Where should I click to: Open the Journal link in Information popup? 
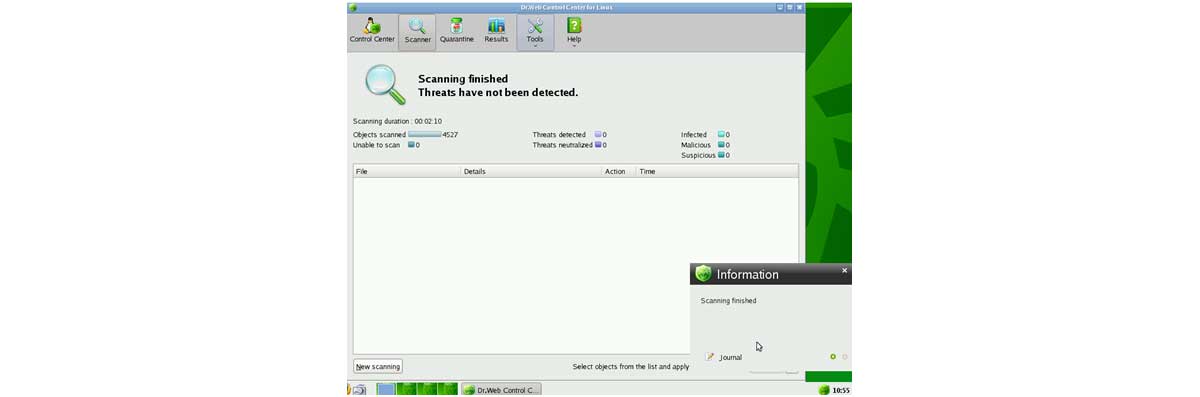tap(731, 357)
